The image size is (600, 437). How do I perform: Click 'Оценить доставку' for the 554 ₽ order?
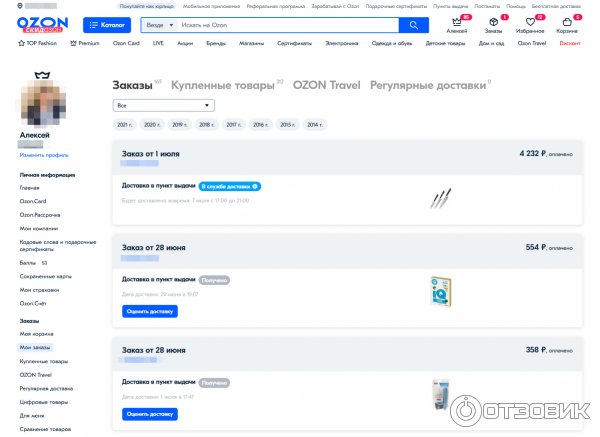149,311
